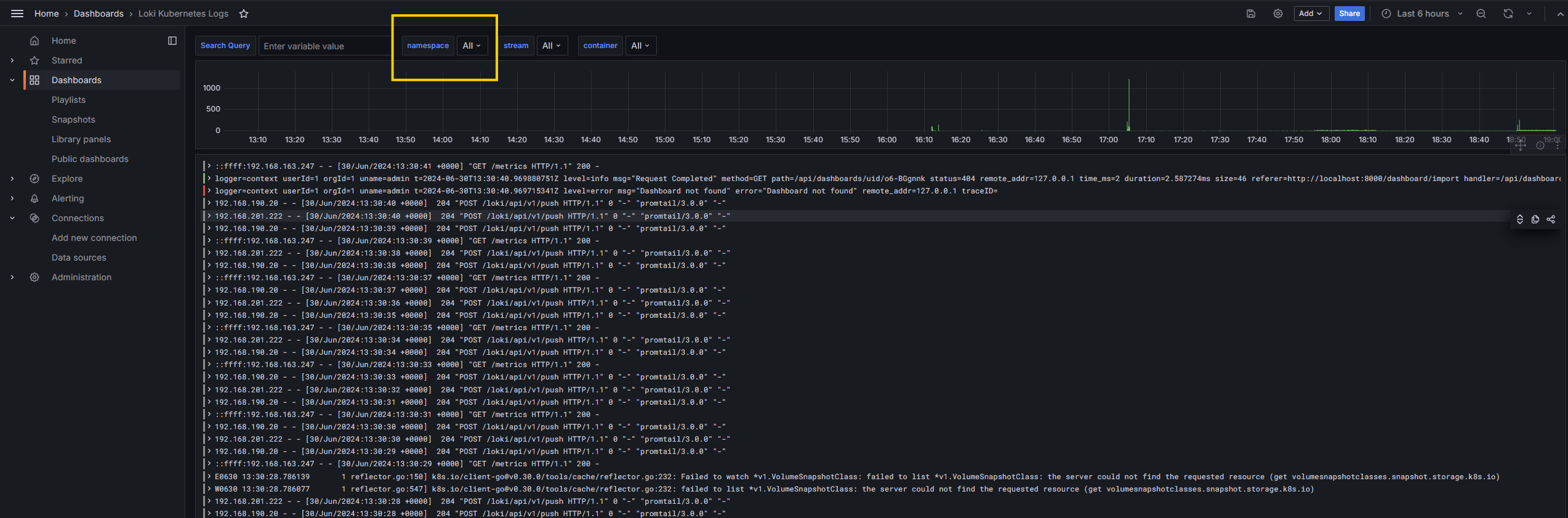Click the Share button
Viewport: 1568px width, 518px height.
(1349, 14)
